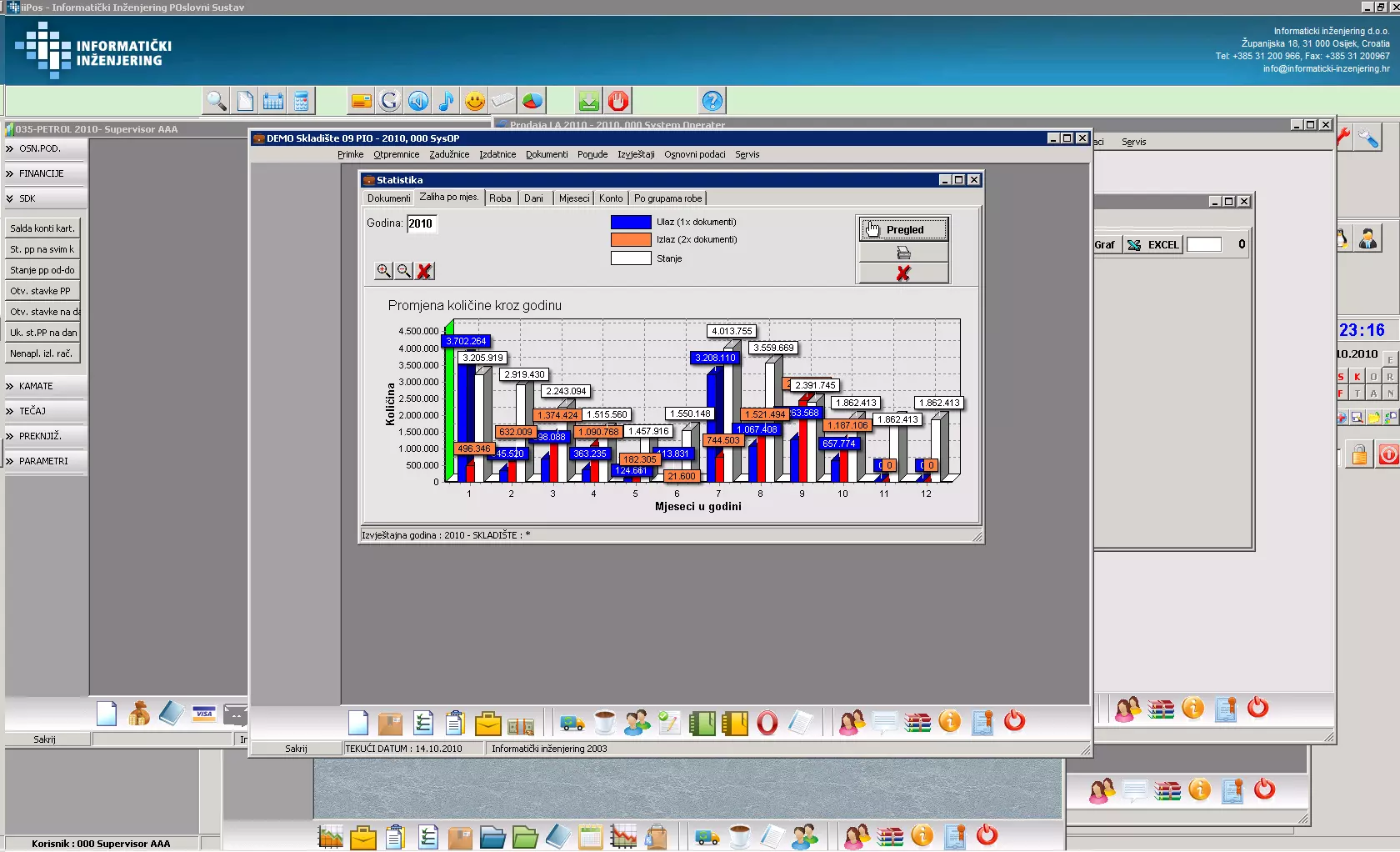Collapse the SDK sidebar section
Image resolution: width=1400 pixels, height=852 pixels.
tap(45, 198)
